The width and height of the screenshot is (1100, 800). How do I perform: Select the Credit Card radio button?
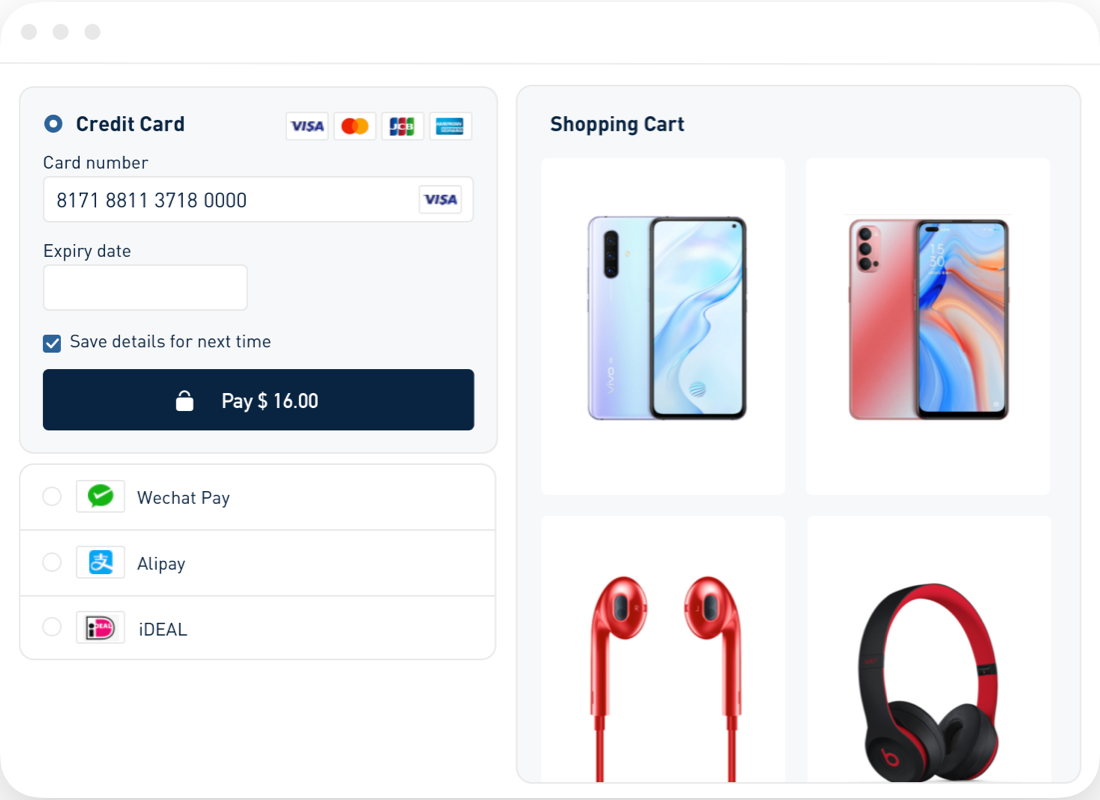[53, 124]
